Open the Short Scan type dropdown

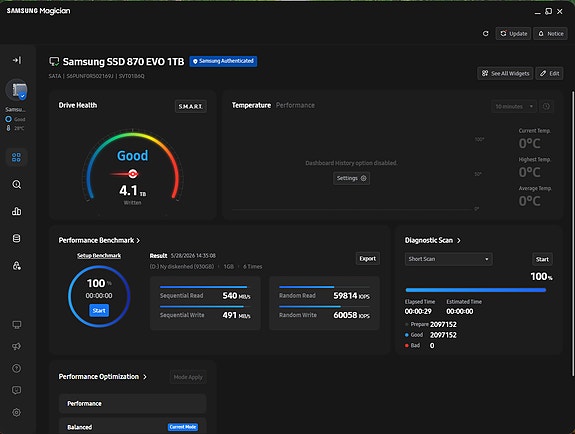pos(448,259)
